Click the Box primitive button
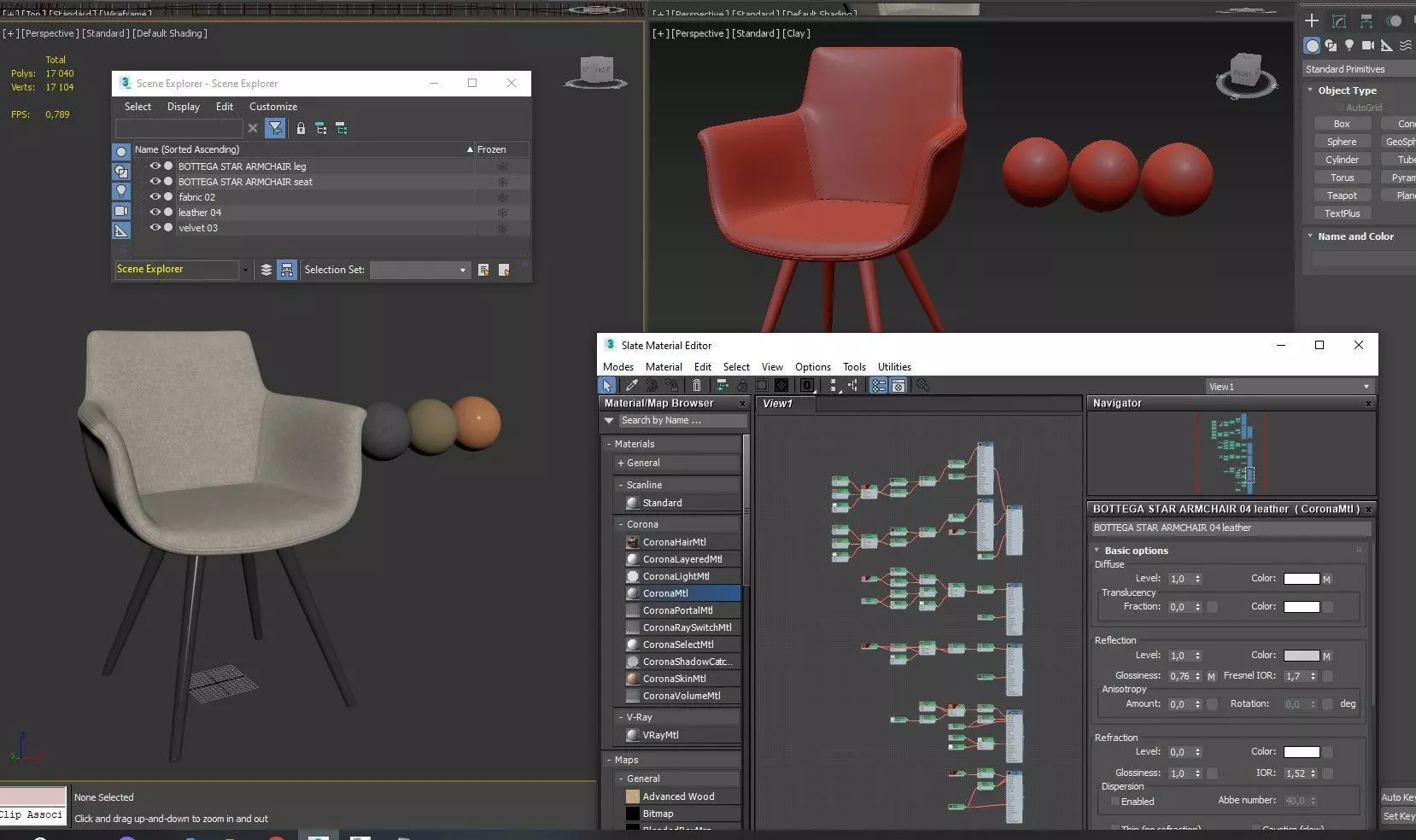1416x840 pixels. tap(1342, 124)
